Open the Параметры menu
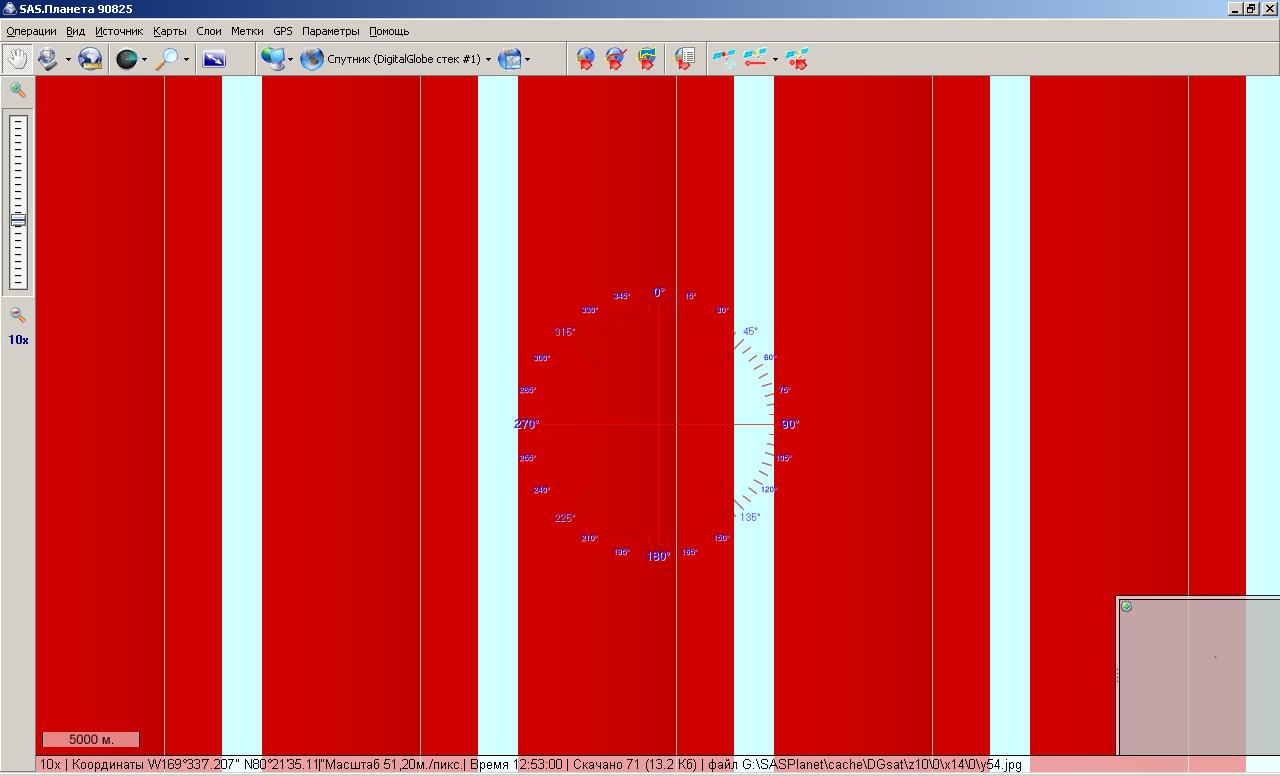This screenshot has height=776, width=1280. (330, 31)
